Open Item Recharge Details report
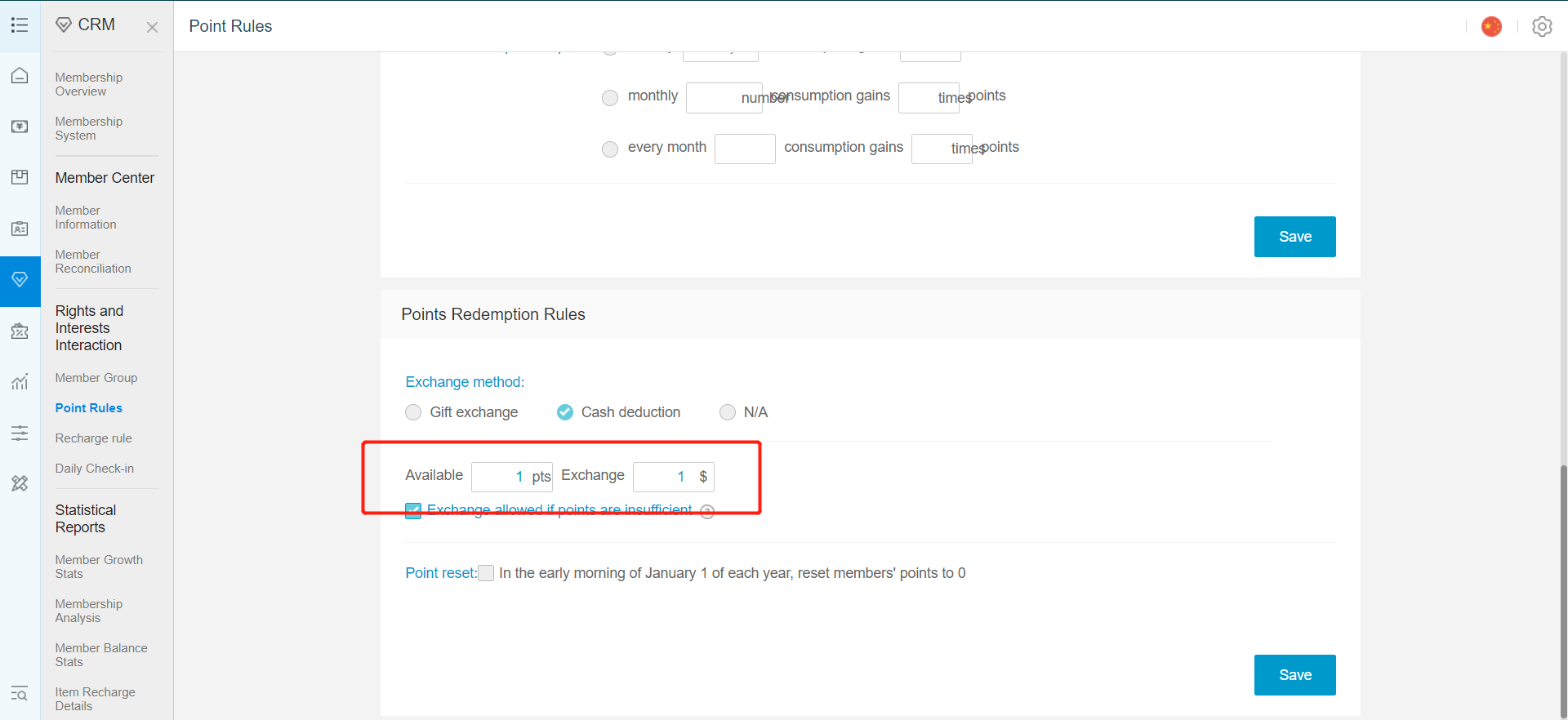The height and width of the screenshot is (720, 1568). [96, 699]
